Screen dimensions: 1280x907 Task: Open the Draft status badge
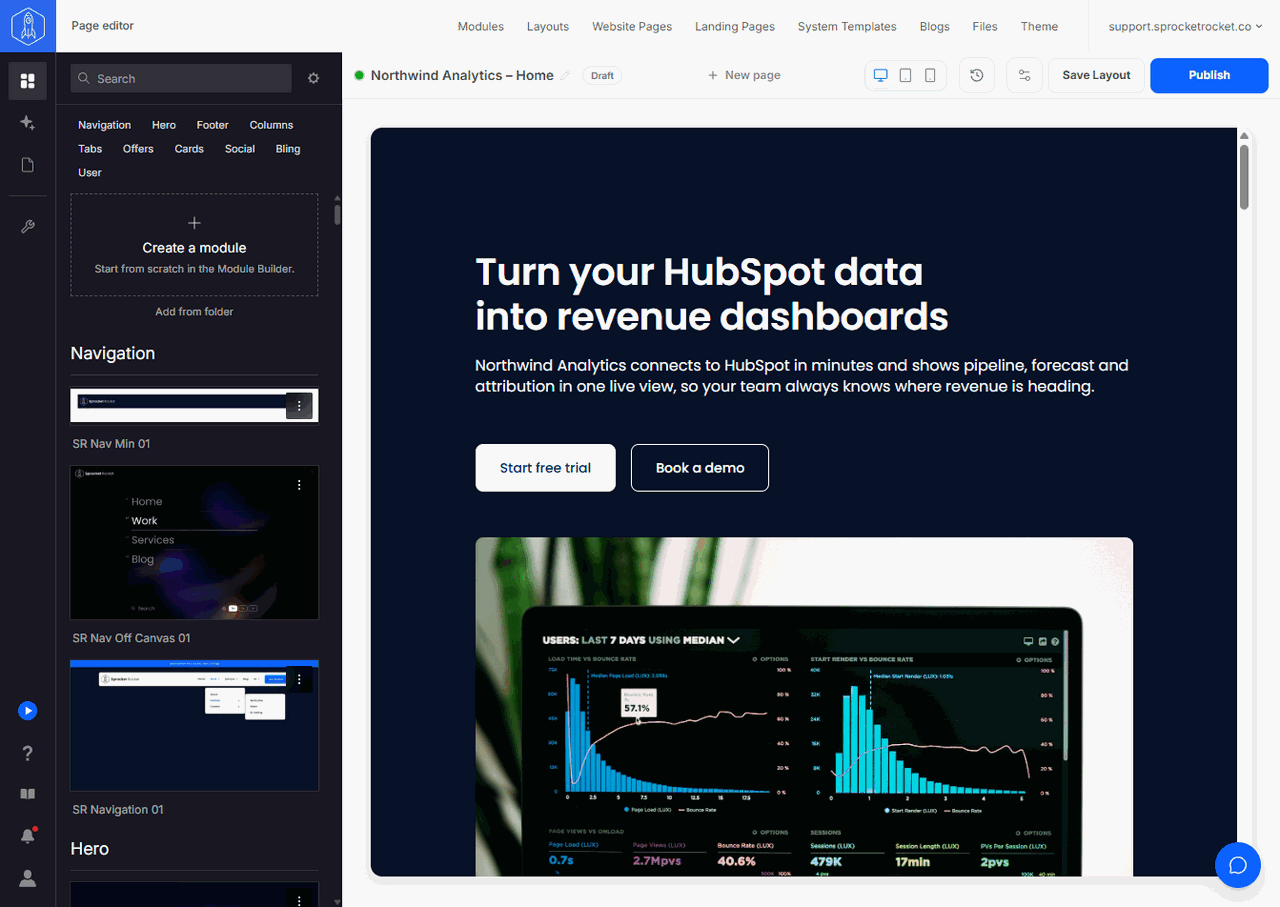tap(602, 75)
